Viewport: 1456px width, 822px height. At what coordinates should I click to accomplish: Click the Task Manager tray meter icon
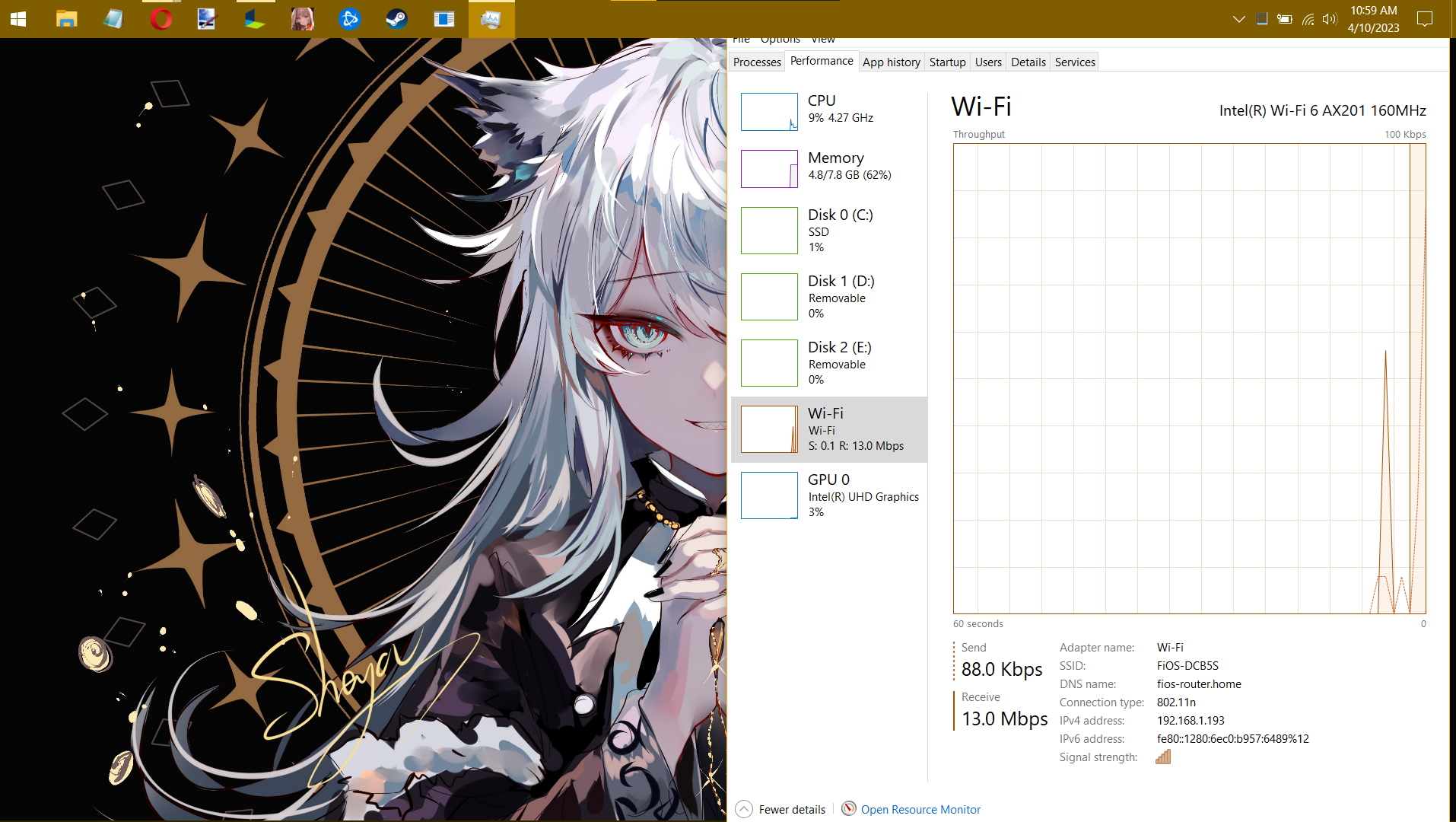coord(1261,19)
